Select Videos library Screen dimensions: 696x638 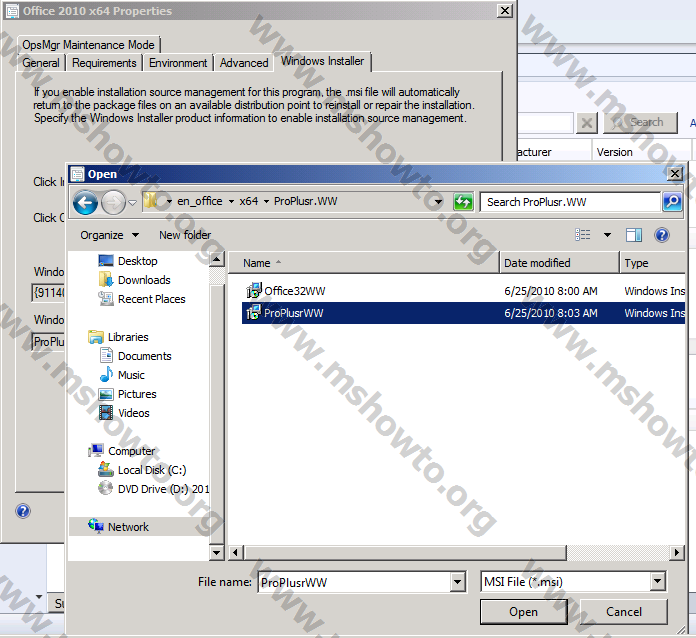134,413
